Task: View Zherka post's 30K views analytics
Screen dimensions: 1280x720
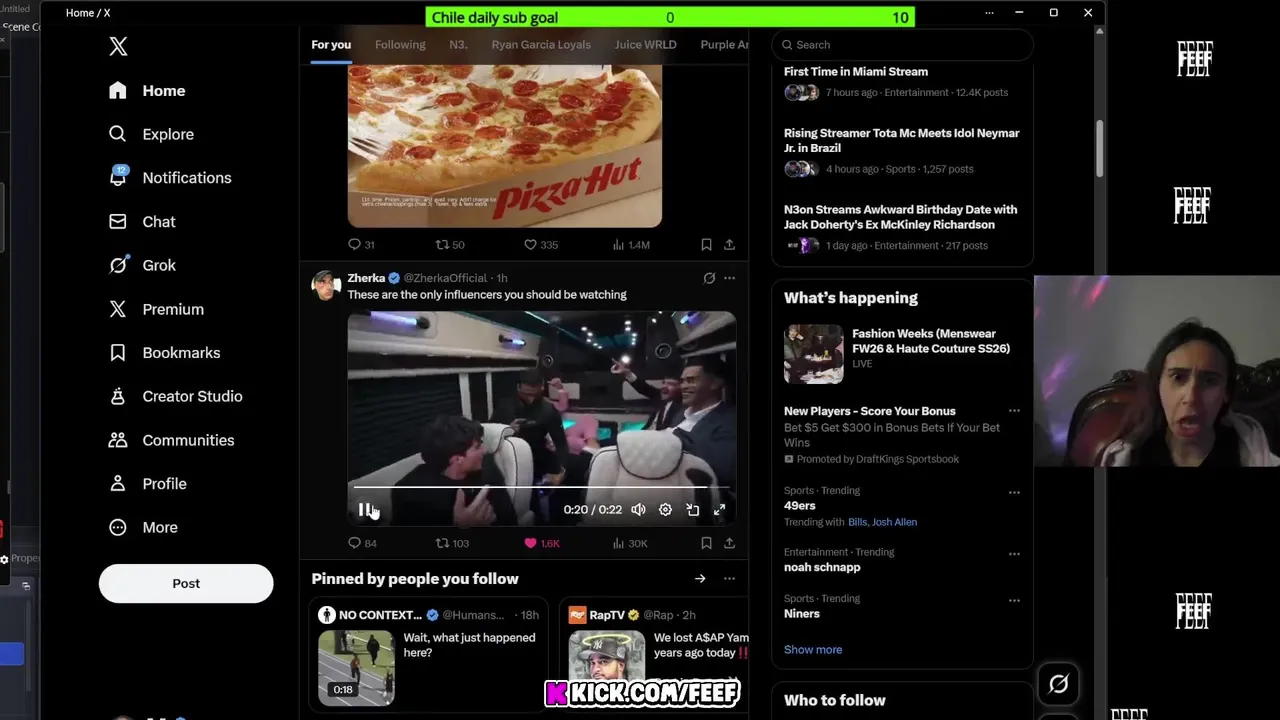Action: [629, 543]
